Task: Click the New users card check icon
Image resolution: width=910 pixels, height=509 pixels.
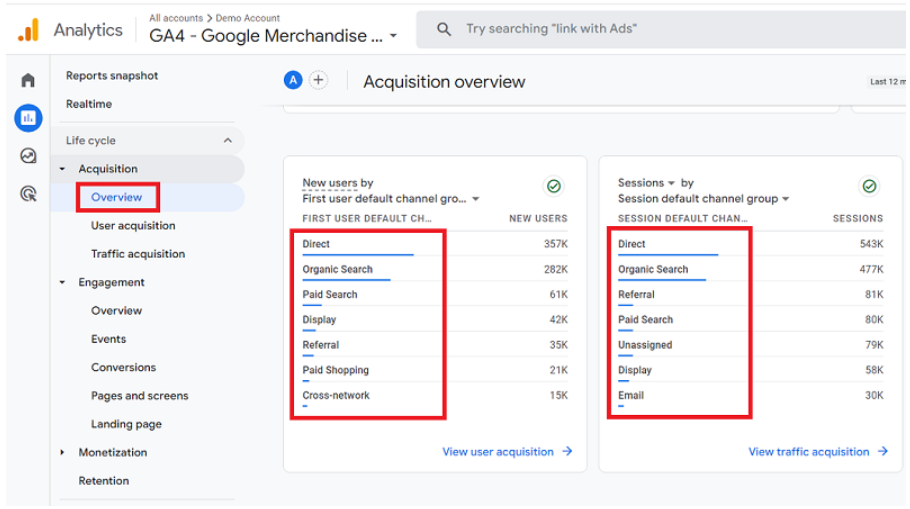Action: pos(554,186)
